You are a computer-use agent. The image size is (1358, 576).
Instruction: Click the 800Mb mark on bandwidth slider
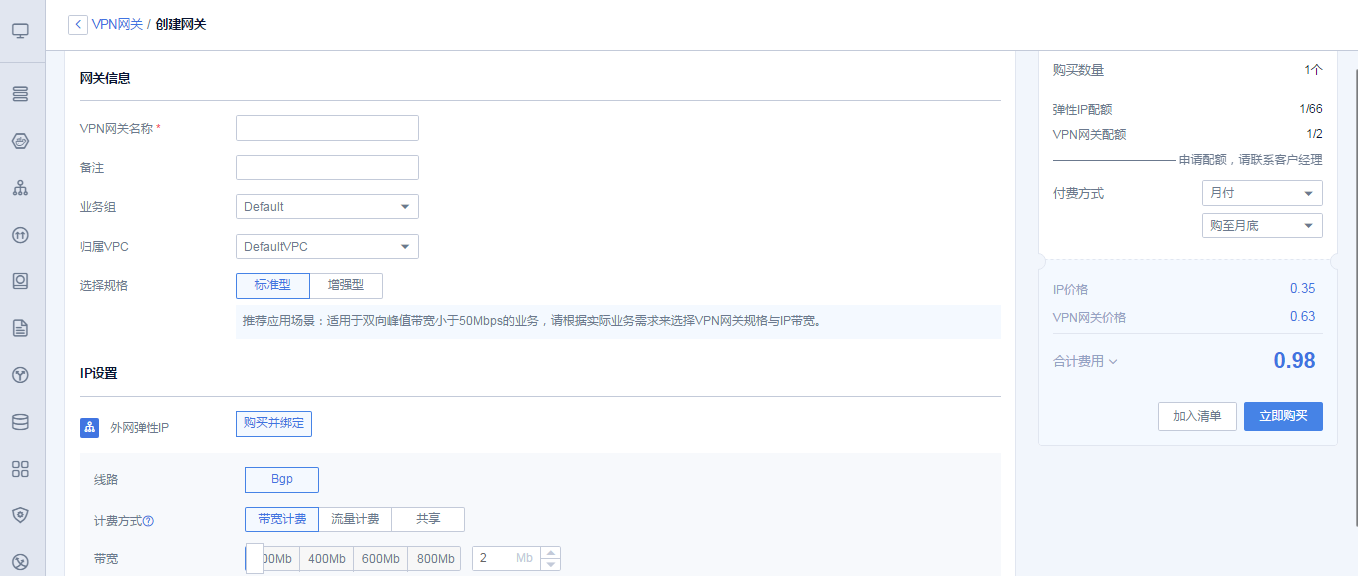434,559
